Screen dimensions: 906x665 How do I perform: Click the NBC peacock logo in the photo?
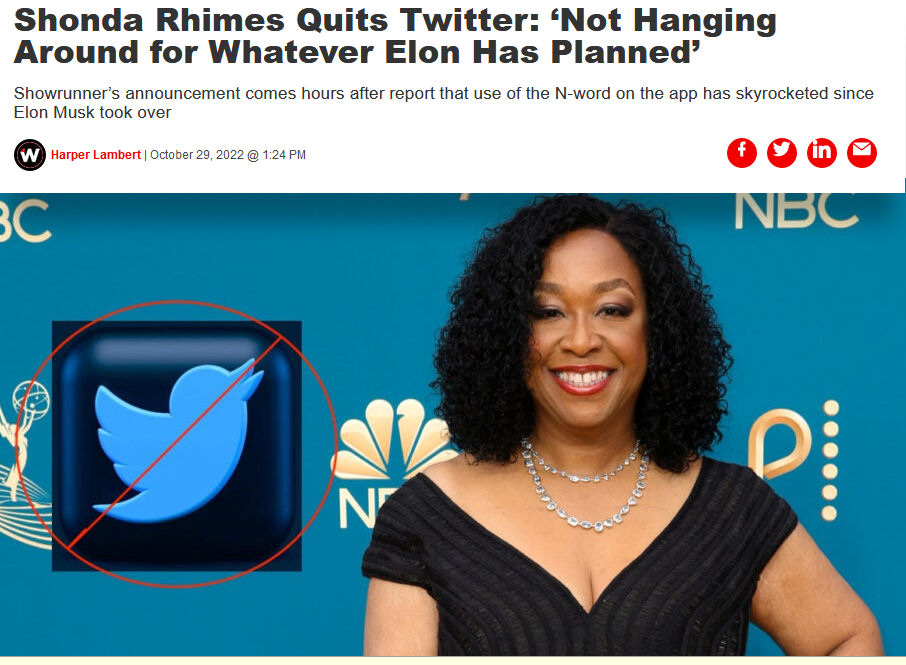[x=393, y=439]
